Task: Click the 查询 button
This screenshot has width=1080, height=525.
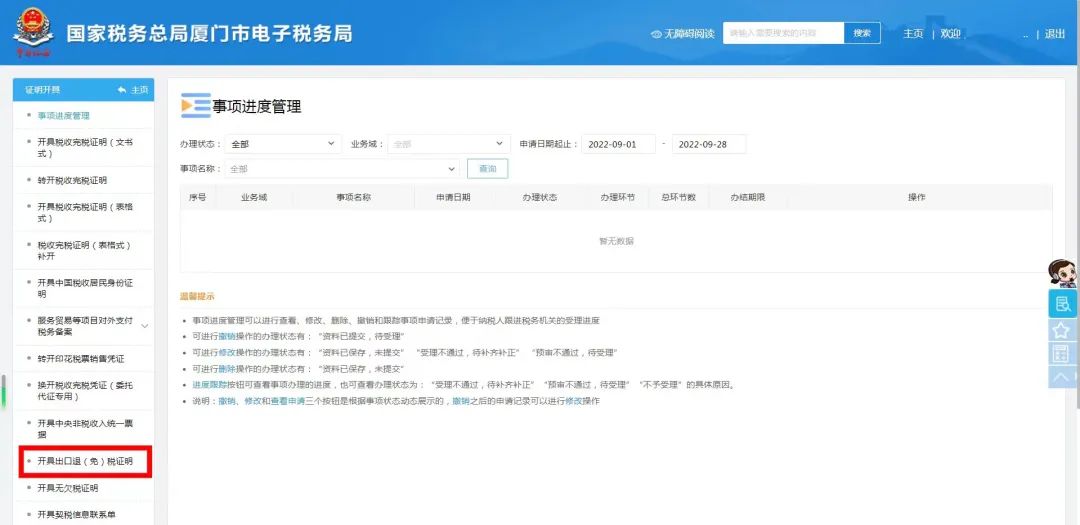Action: (x=487, y=169)
